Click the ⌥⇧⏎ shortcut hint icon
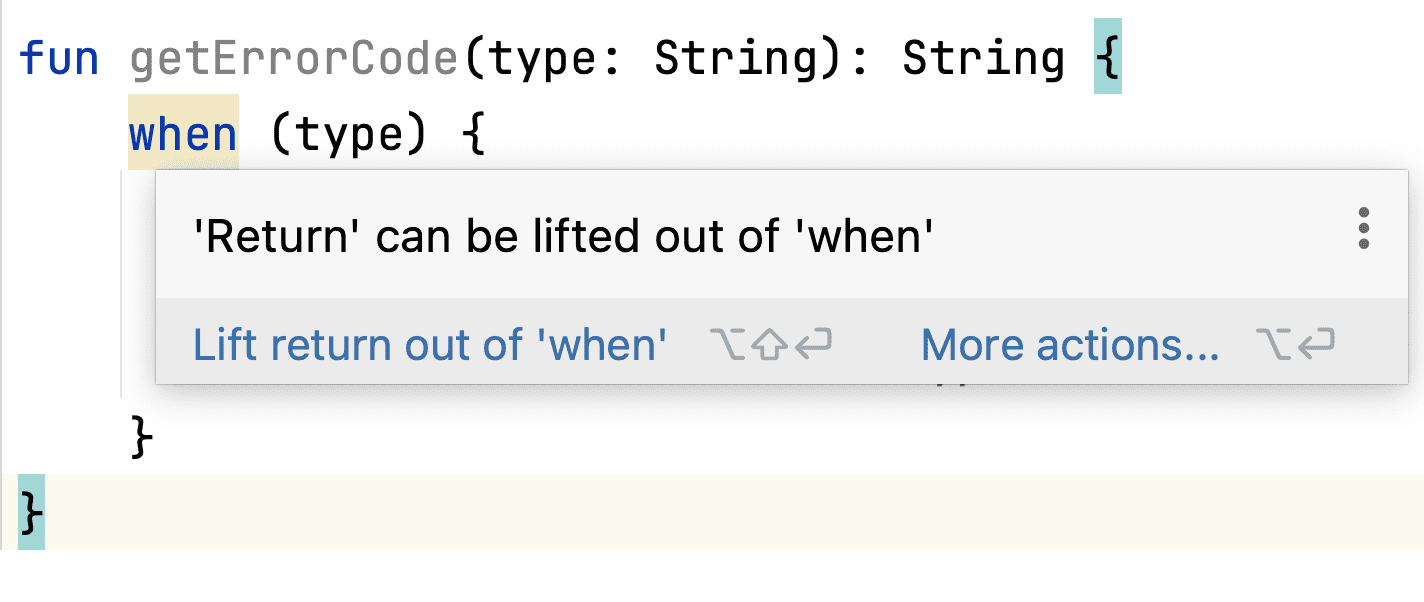The height and width of the screenshot is (602, 1424). tap(772, 344)
